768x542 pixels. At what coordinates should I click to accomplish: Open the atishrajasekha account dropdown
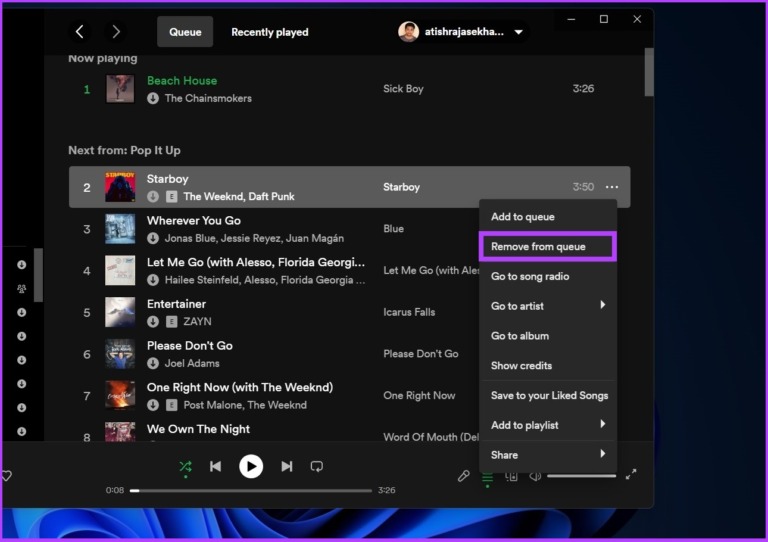point(463,32)
